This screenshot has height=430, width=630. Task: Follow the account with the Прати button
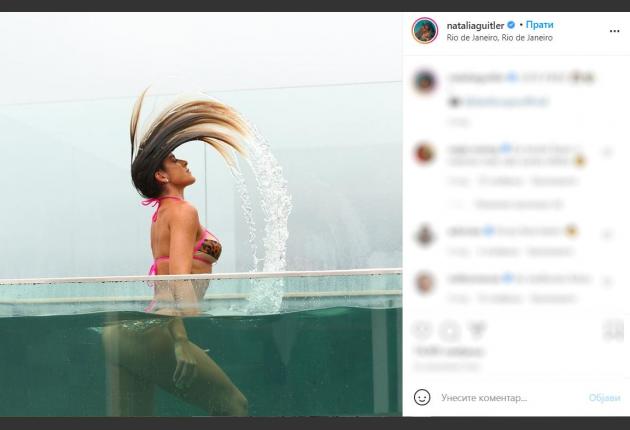539,25
